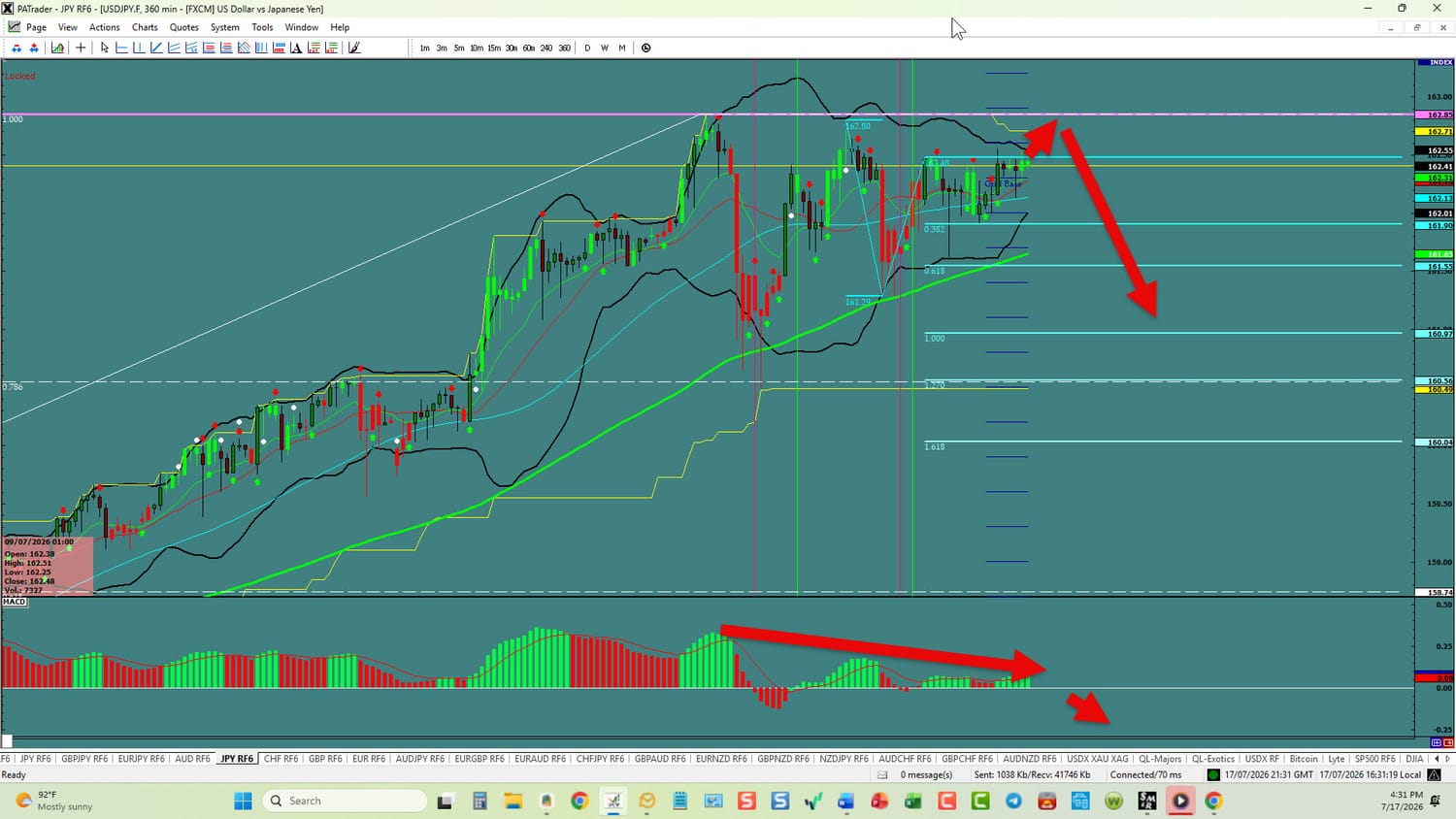Open the EURGBP RF6 tab

point(480,759)
